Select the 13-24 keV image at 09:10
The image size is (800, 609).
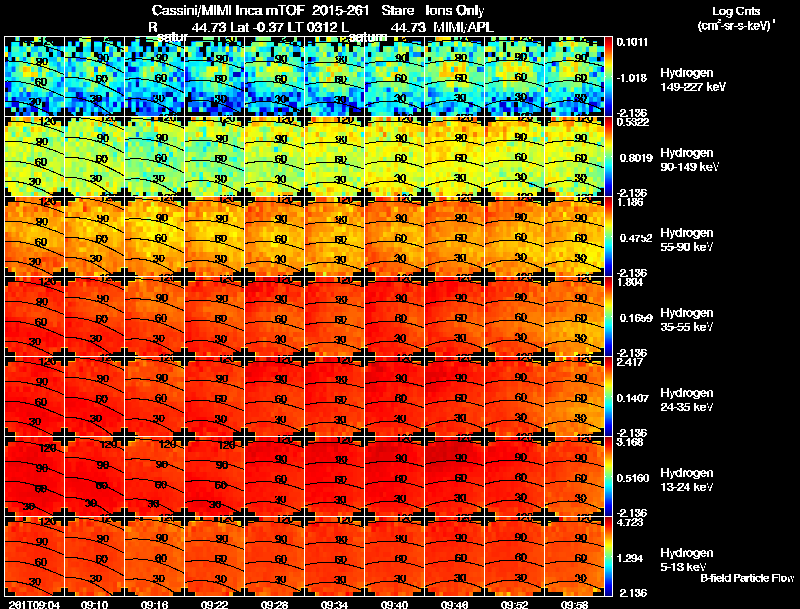point(94,477)
